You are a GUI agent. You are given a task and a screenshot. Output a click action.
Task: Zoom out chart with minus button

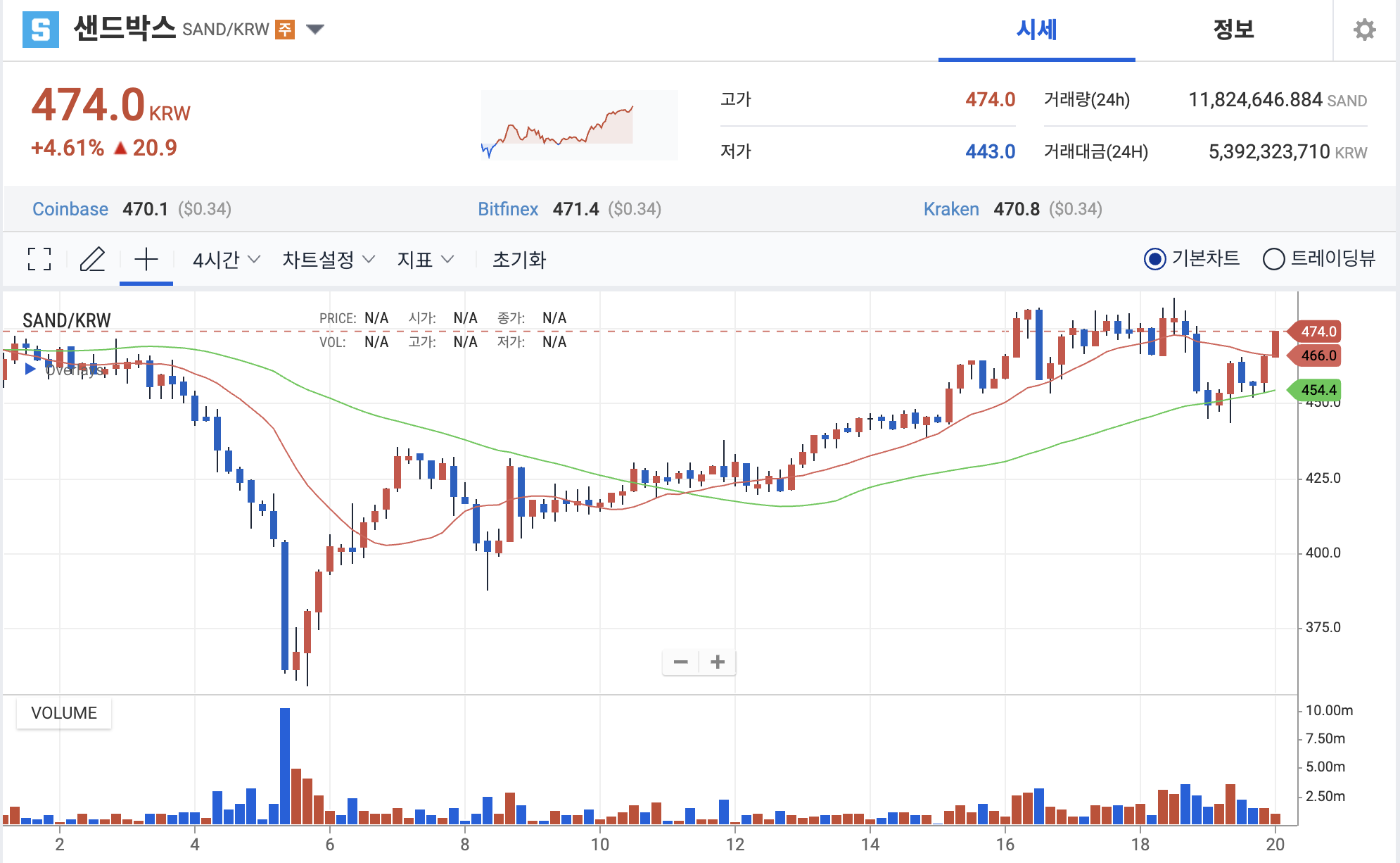680,662
